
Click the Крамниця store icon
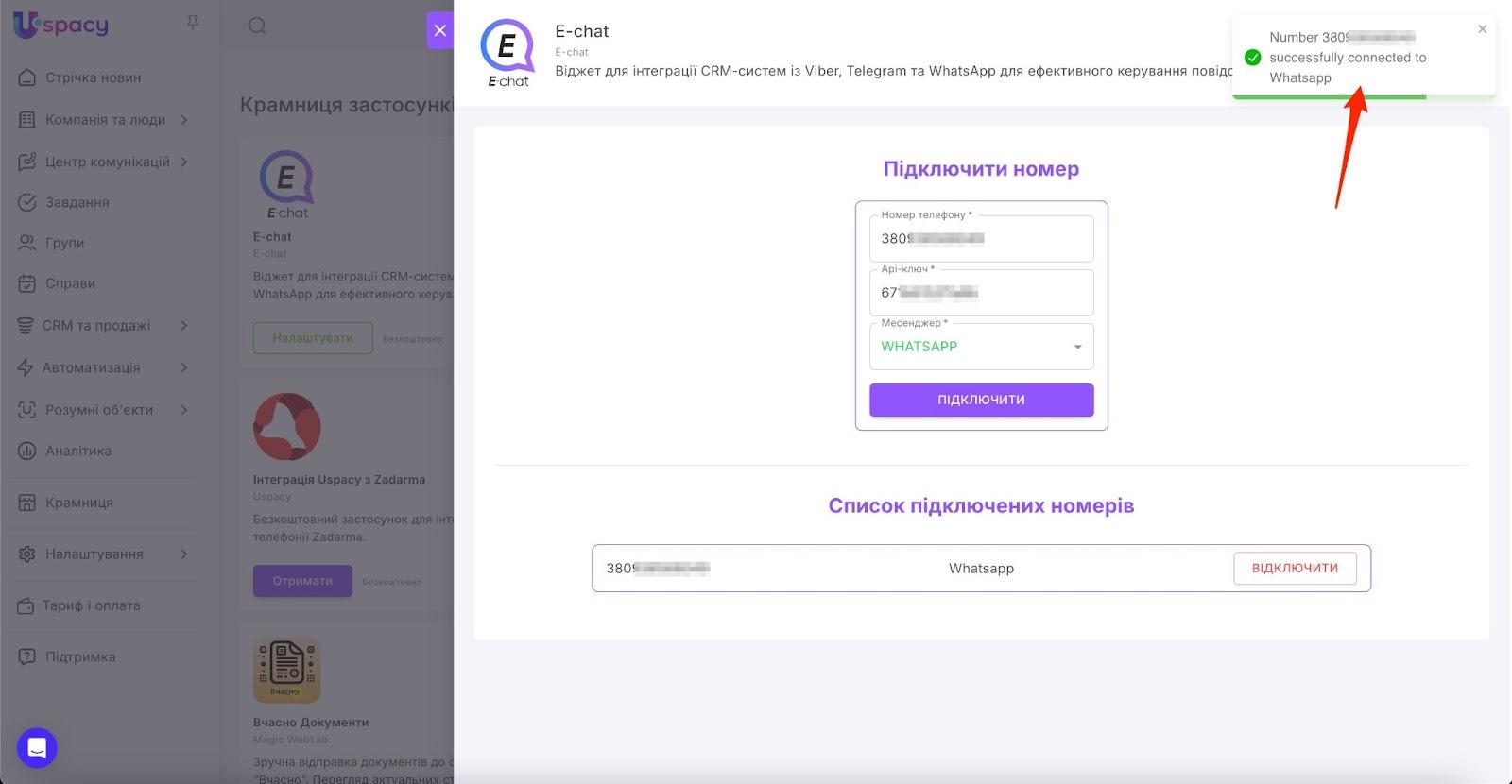(x=26, y=503)
